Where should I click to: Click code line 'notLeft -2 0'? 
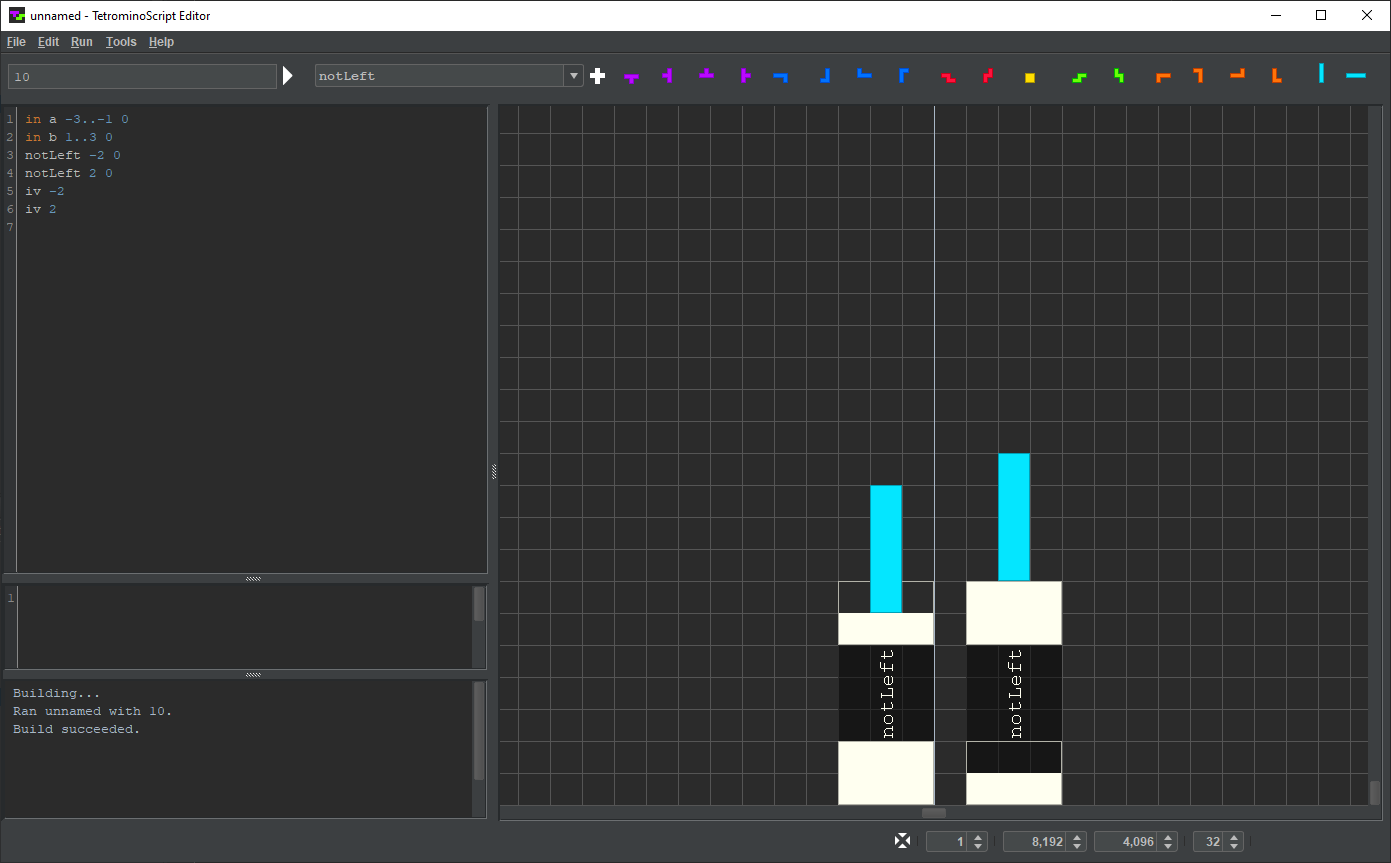click(73, 155)
